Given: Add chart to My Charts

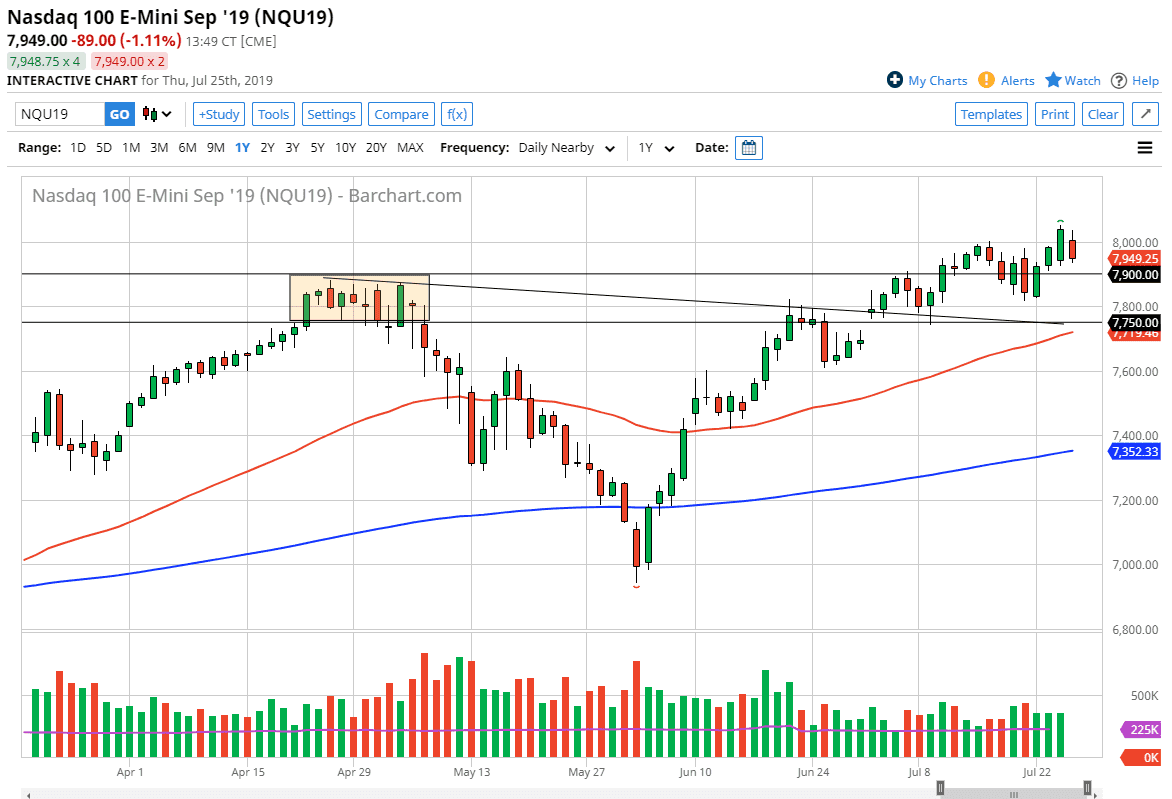Looking at the screenshot, I should pyautogui.click(x=927, y=81).
